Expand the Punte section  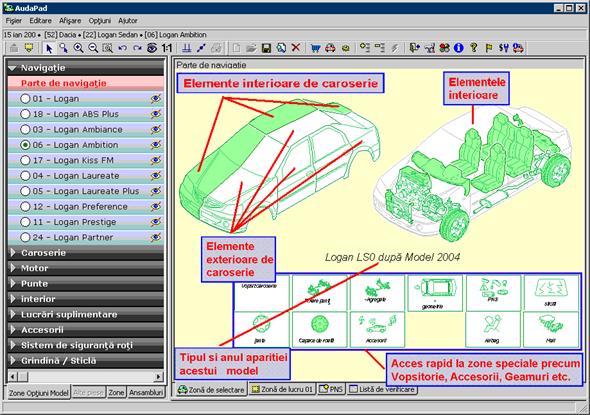pos(85,284)
